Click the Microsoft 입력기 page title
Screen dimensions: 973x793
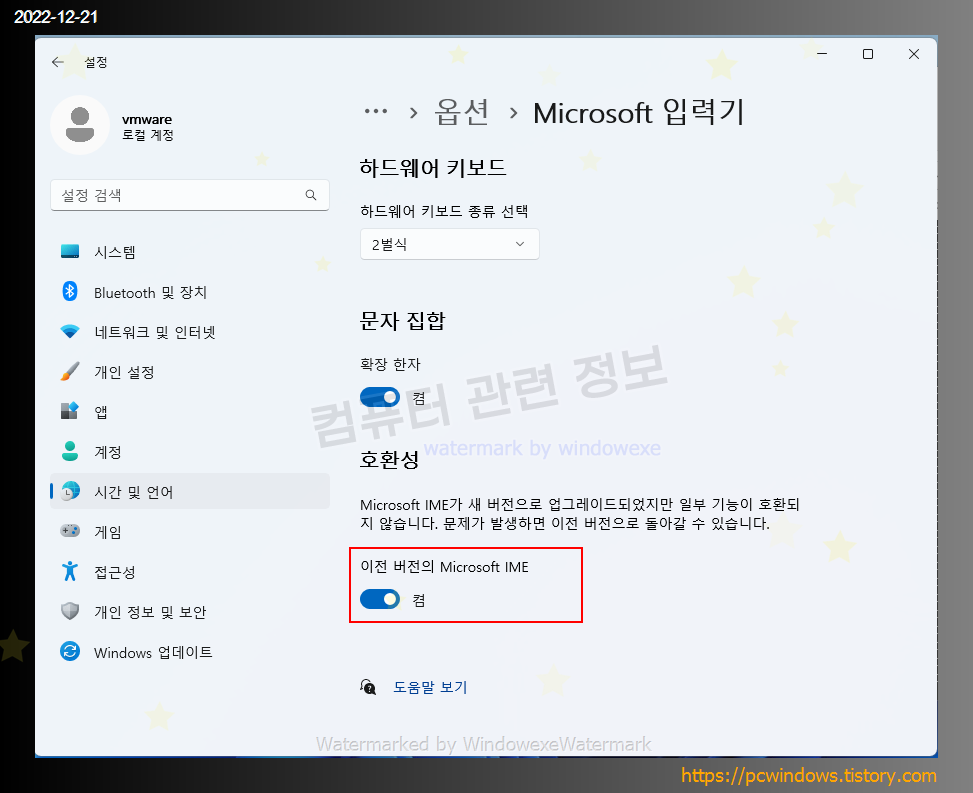(639, 112)
